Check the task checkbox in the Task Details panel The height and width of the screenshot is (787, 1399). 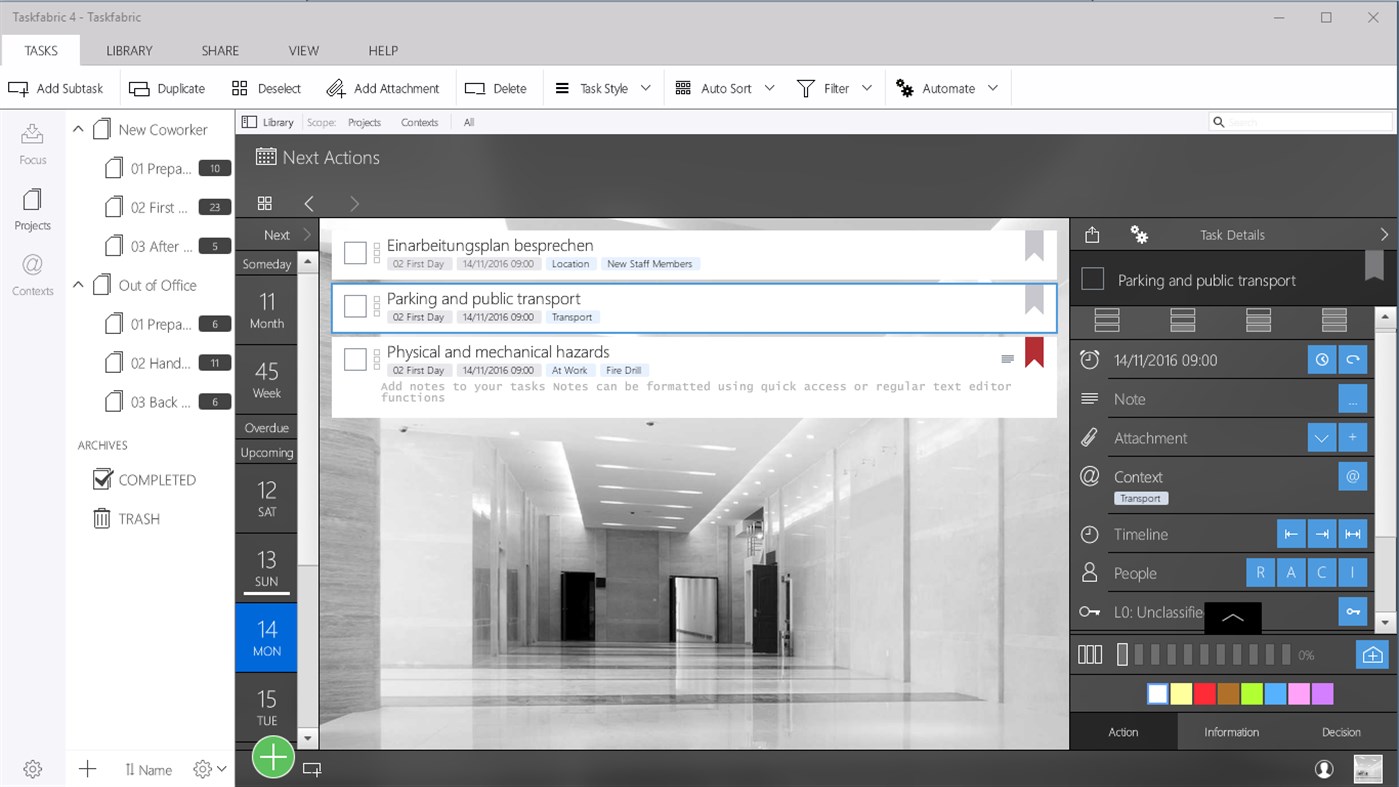pos(1092,280)
